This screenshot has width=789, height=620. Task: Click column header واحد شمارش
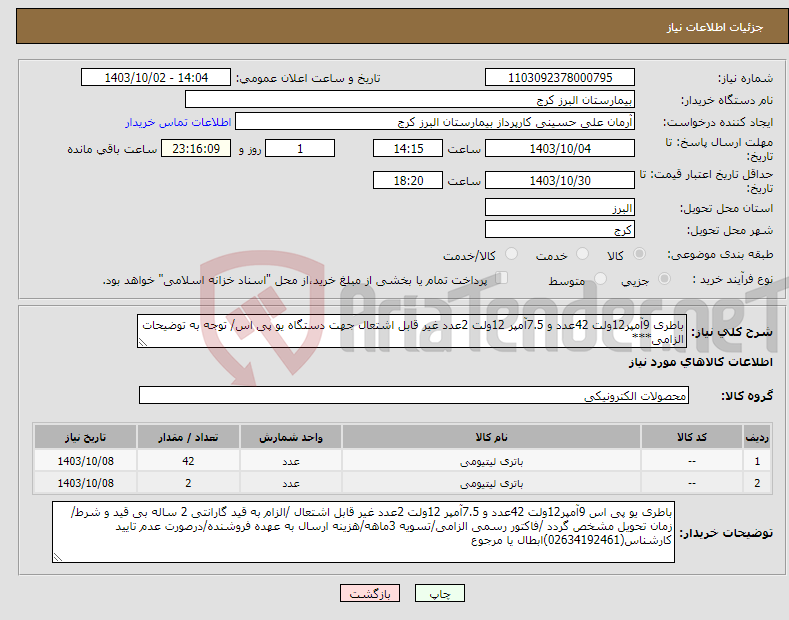click(291, 437)
